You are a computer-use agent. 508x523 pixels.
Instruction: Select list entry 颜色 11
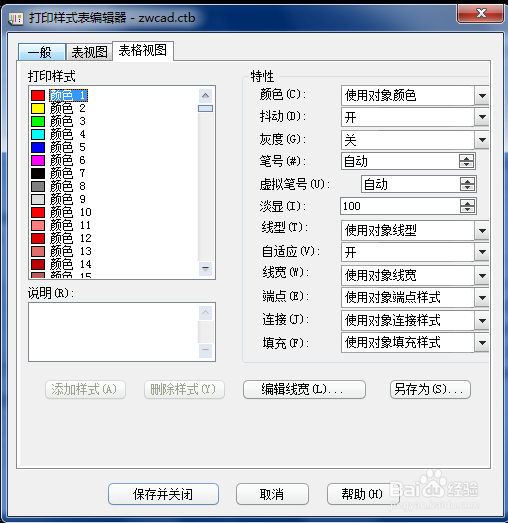(x=71, y=225)
